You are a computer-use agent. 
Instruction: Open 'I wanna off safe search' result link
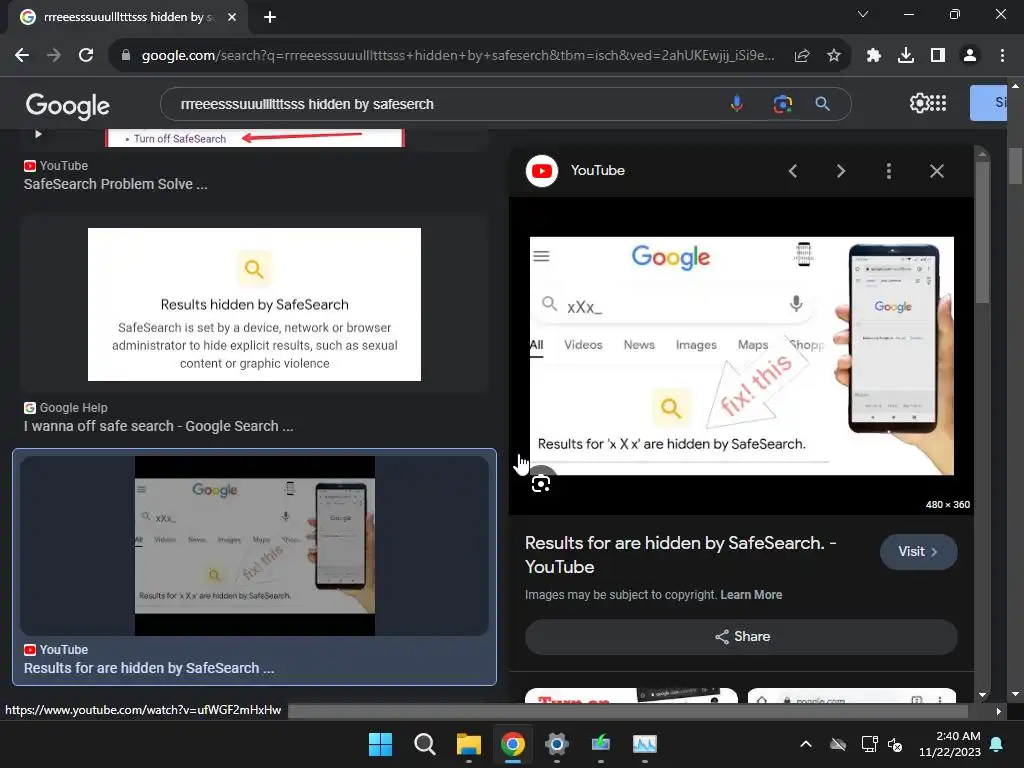(x=159, y=426)
